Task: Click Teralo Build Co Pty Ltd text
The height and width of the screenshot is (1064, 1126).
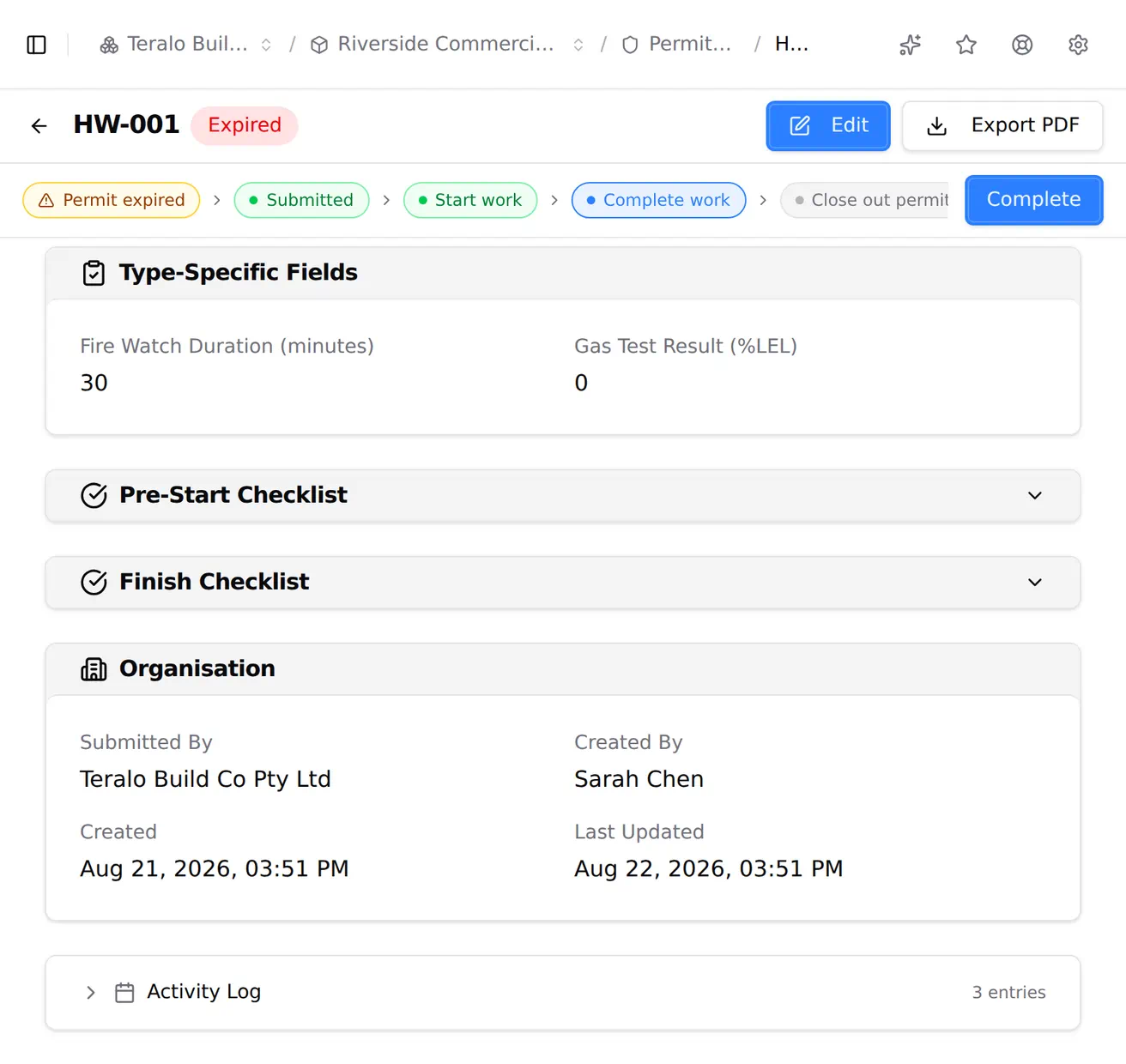Action: click(205, 779)
